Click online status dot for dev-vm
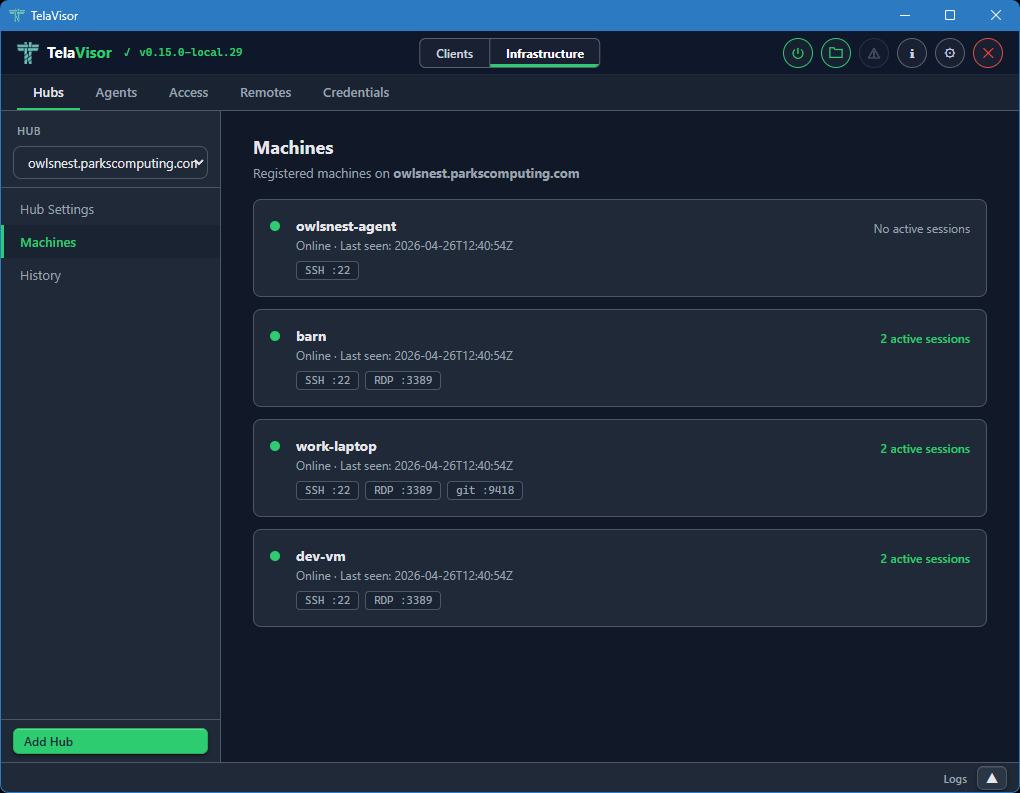This screenshot has width=1020, height=793. 275,556
